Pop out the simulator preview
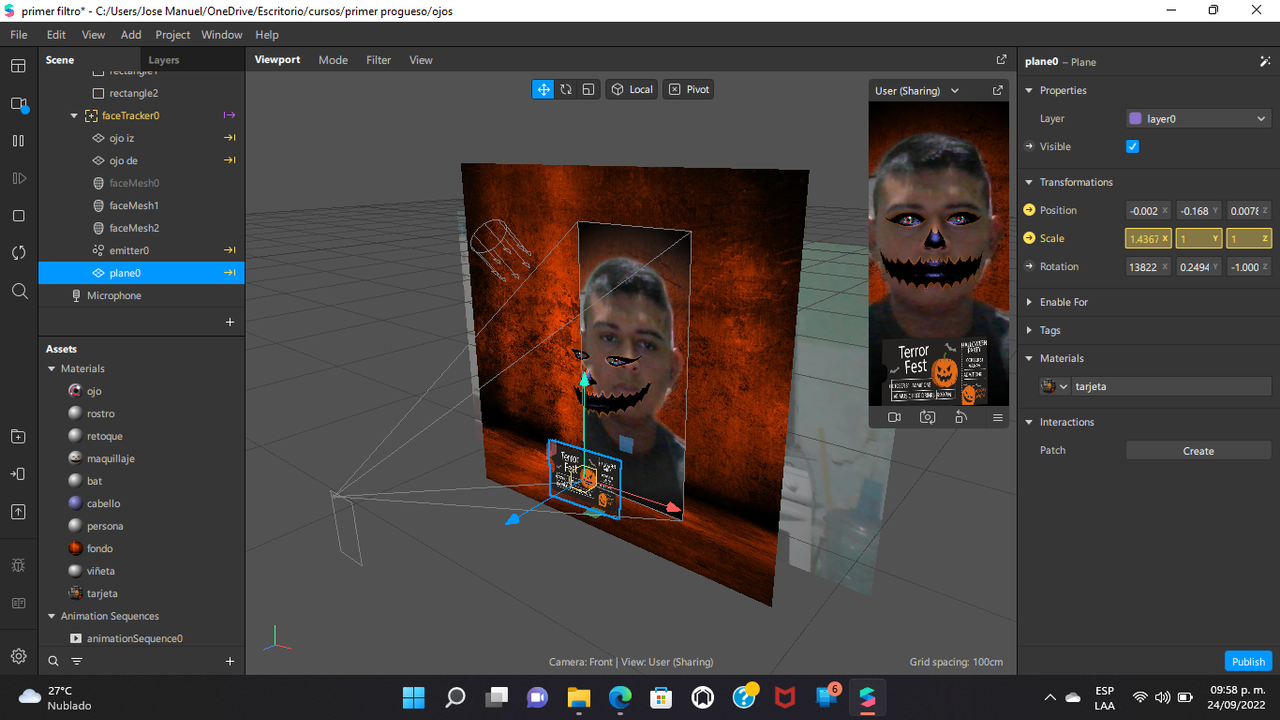1280x720 pixels. 997,90
